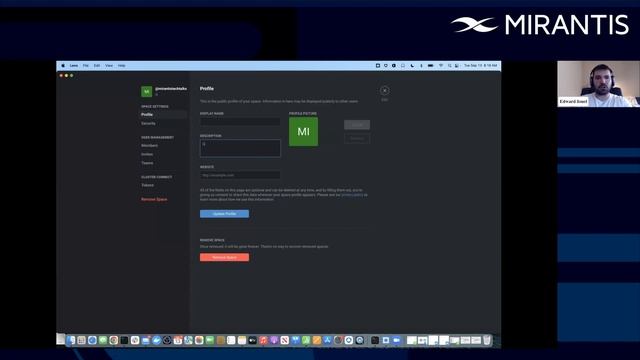Open the Edit menu
Image resolution: width=640 pixels, height=360 pixels.
[x=97, y=66]
